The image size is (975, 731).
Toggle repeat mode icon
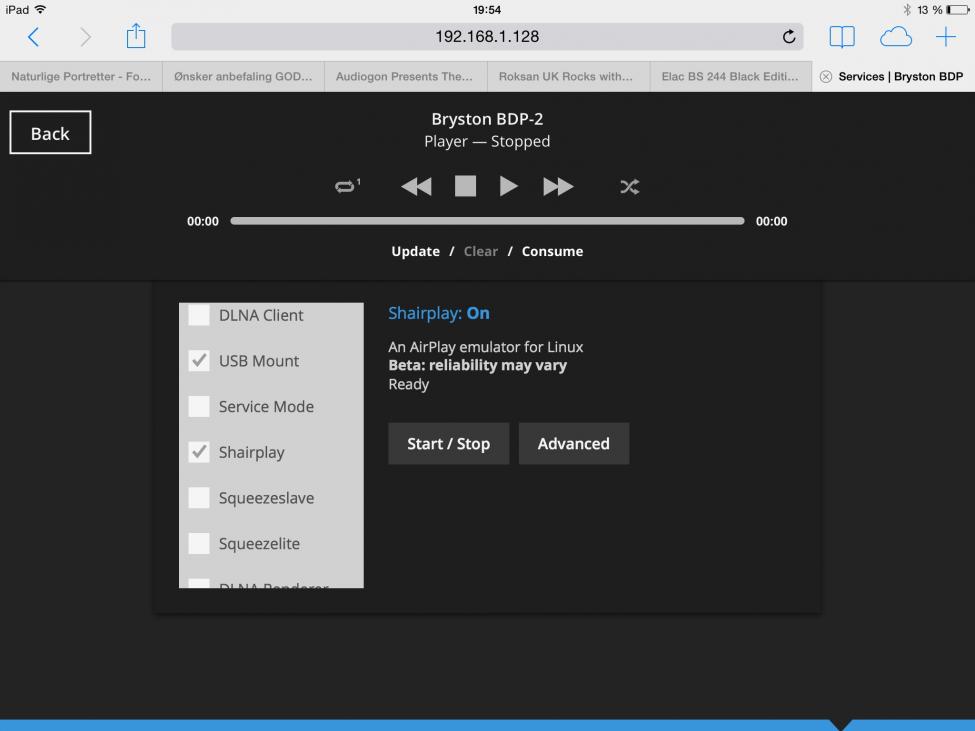coord(347,186)
